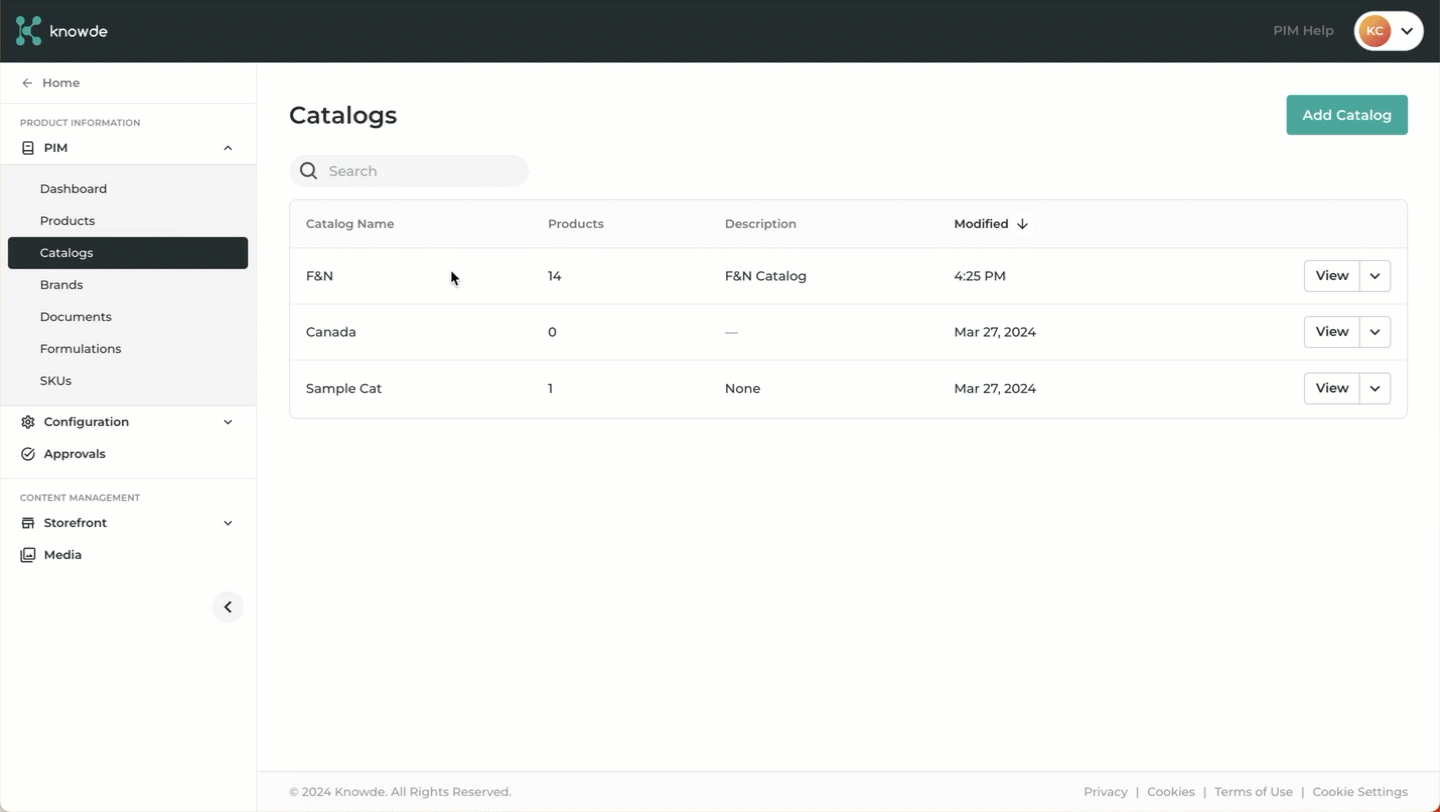Click the KC avatar circle

(1374, 31)
